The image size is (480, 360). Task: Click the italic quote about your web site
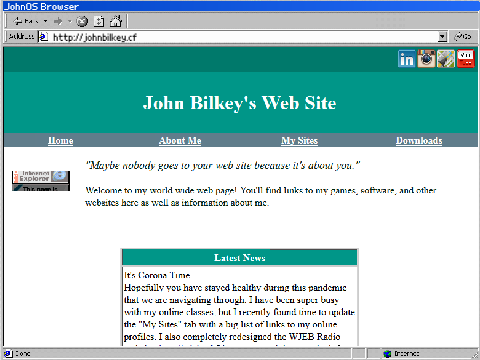pyautogui.click(x=223, y=165)
